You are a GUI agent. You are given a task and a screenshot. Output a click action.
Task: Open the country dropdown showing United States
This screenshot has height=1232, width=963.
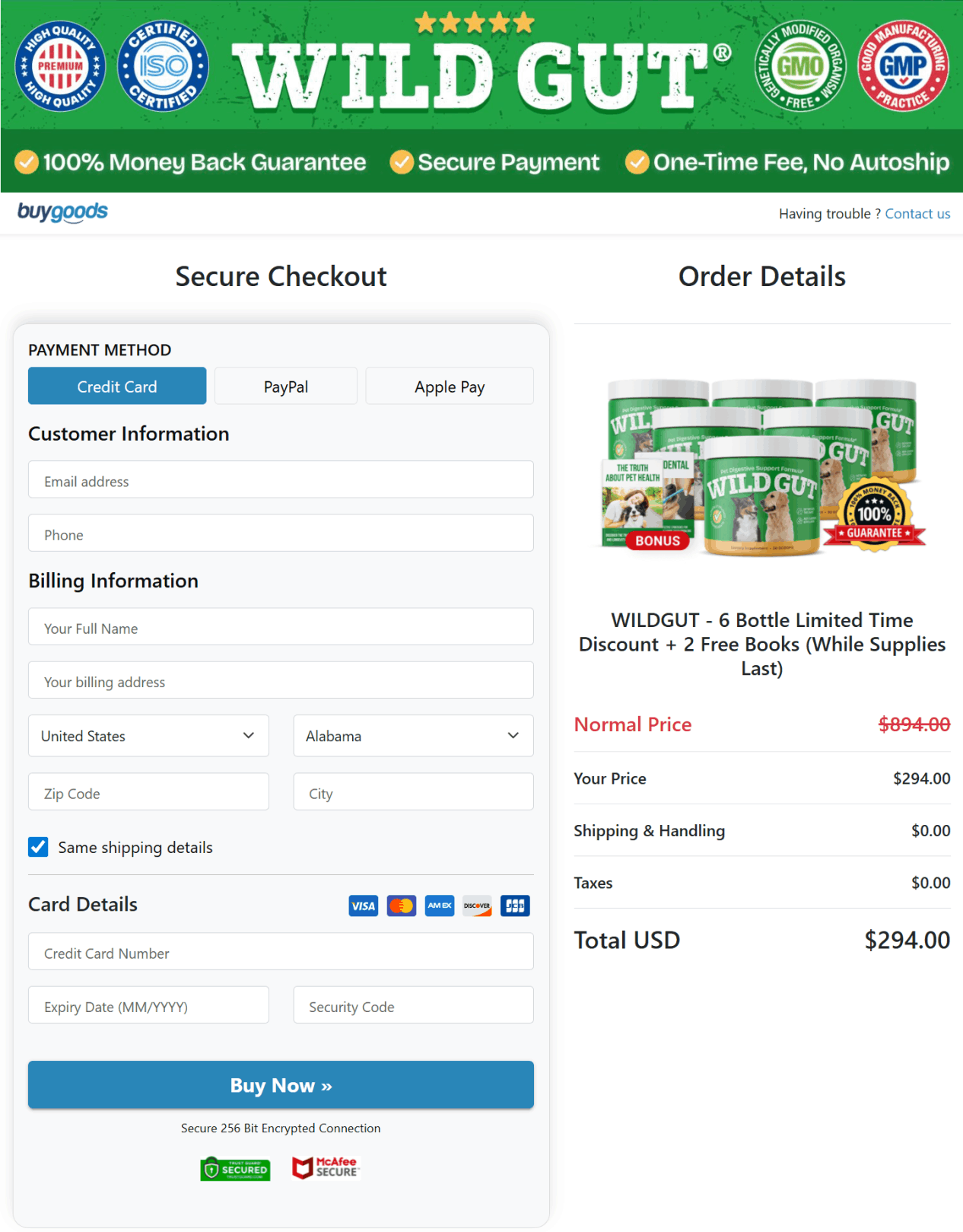pos(148,735)
